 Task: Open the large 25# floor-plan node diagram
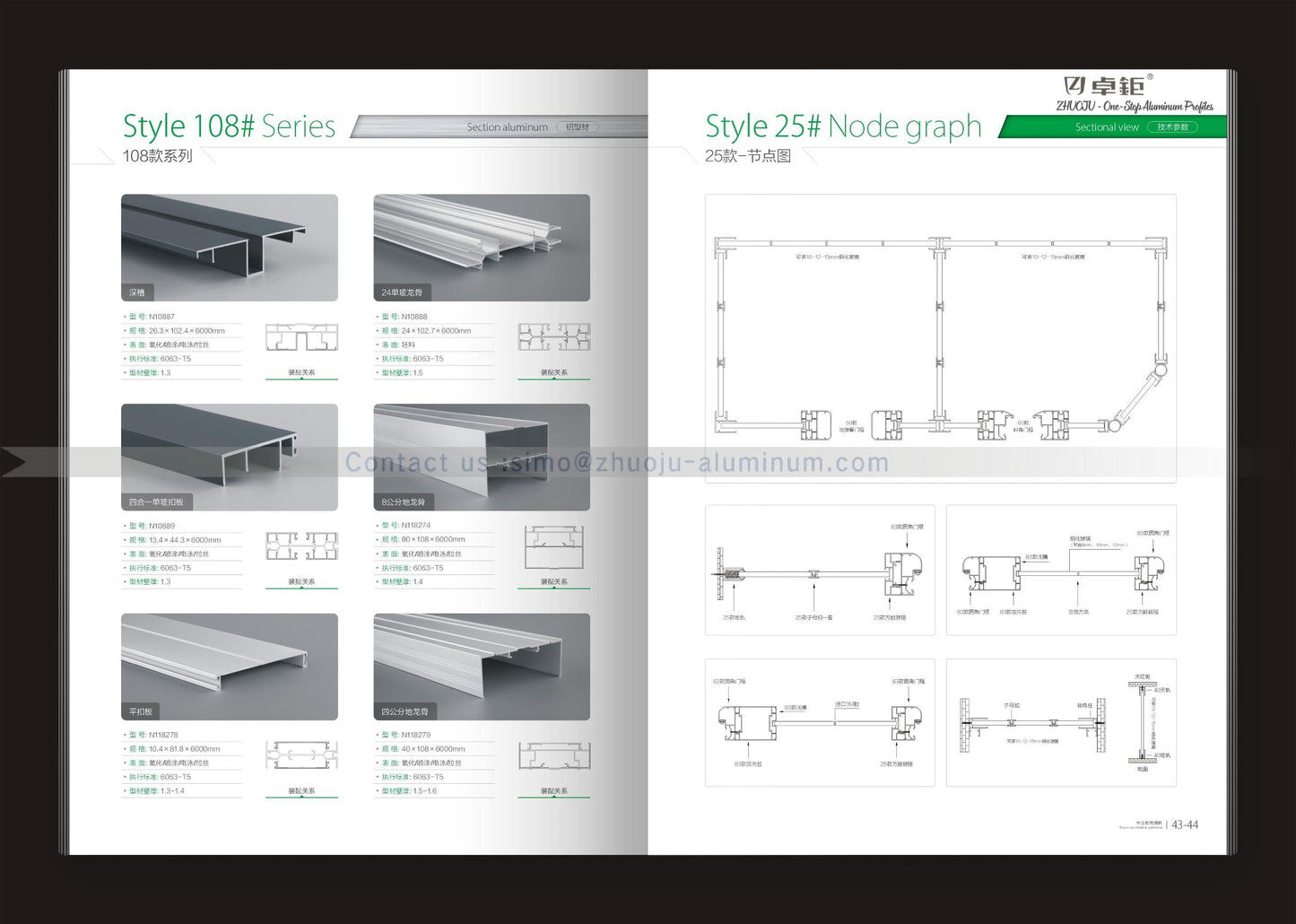[940, 339]
